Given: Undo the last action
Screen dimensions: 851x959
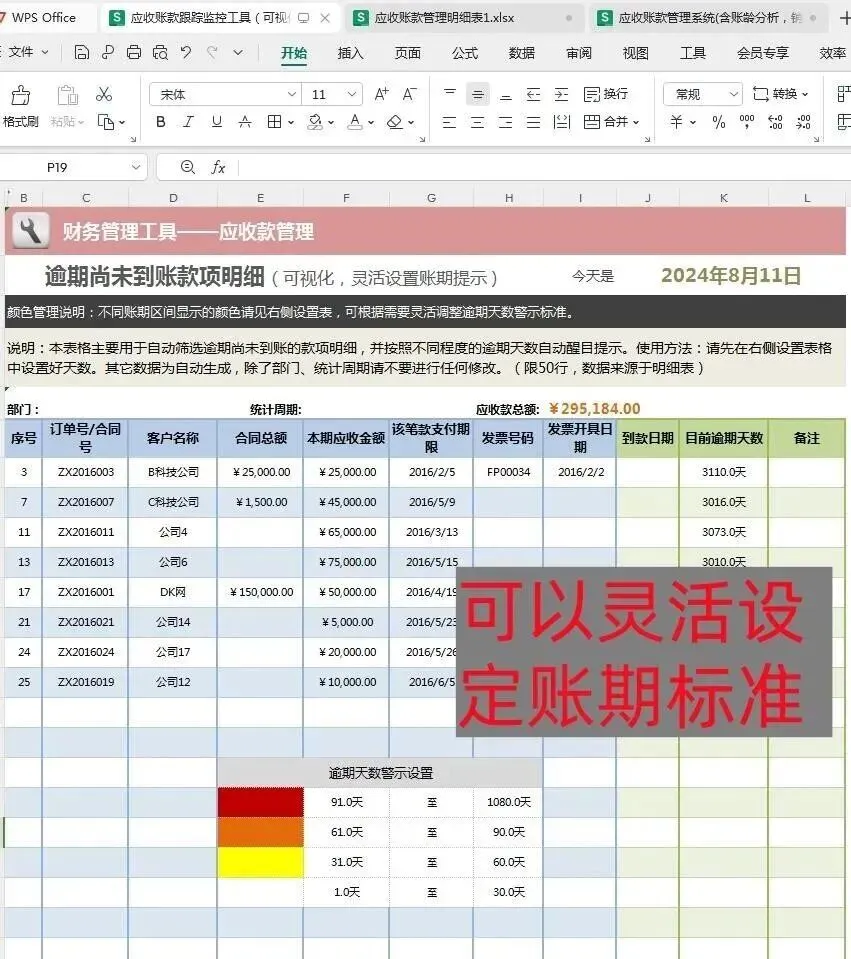Looking at the screenshot, I should [186, 53].
